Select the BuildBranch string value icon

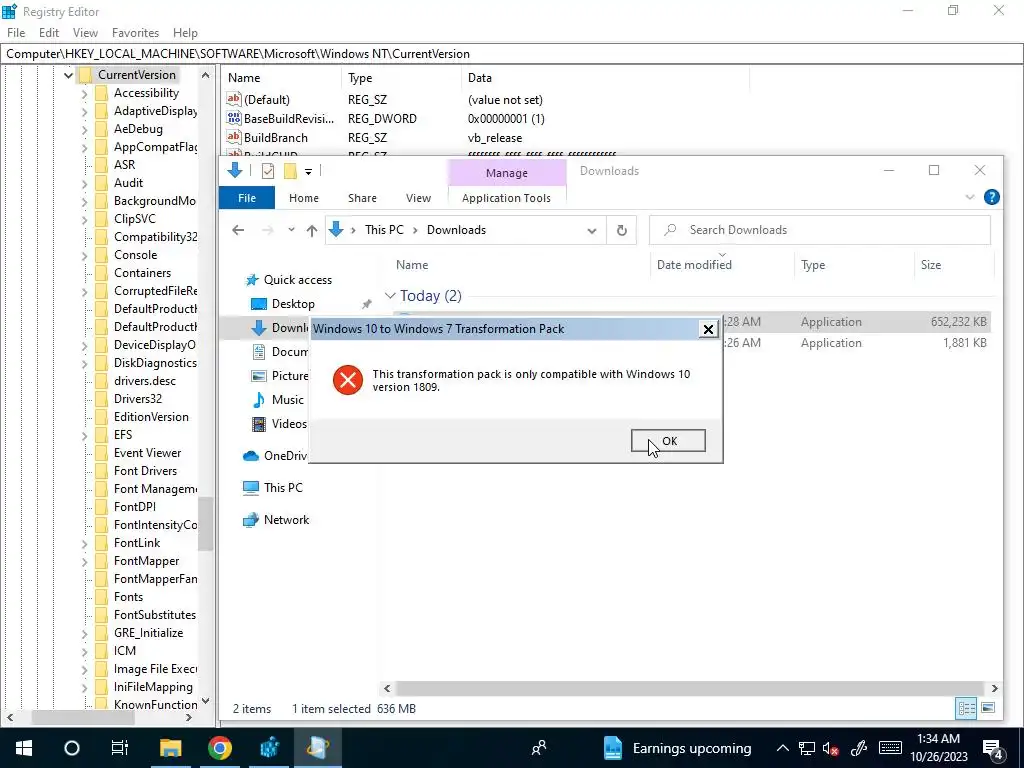click(234, 137)
